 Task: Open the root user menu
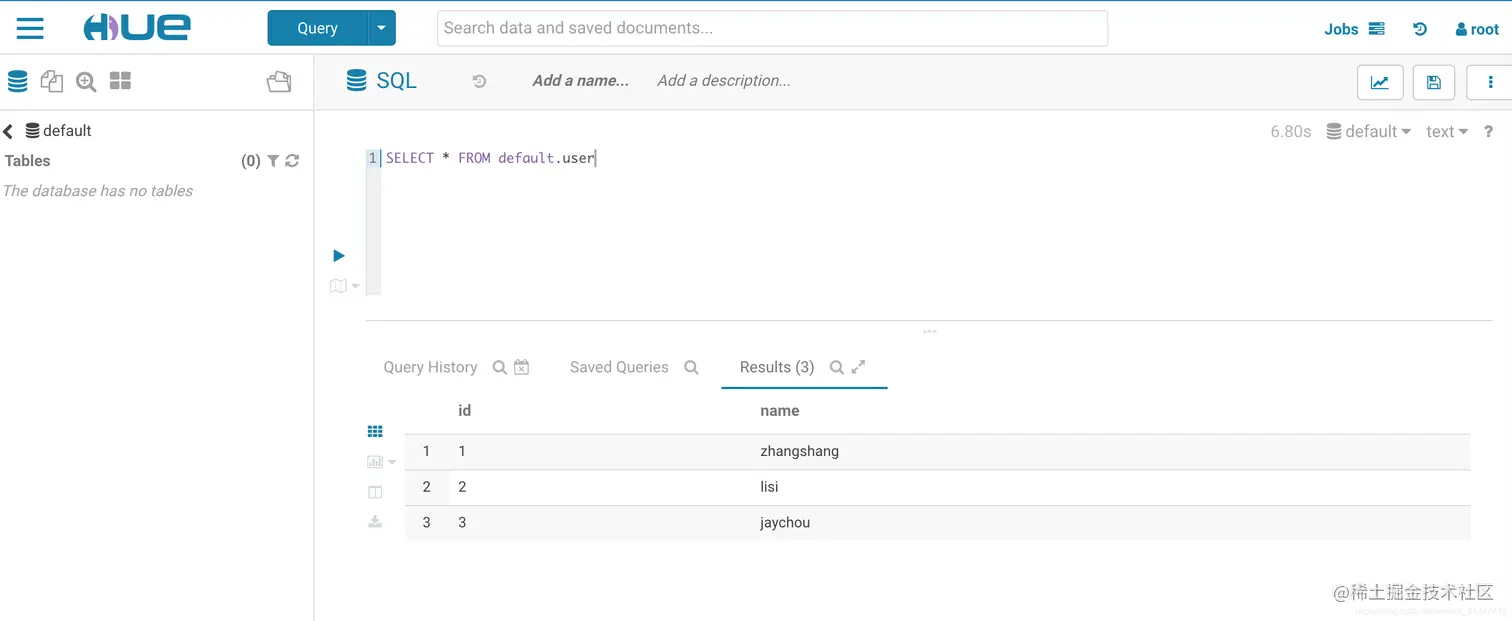(1477, 29)
